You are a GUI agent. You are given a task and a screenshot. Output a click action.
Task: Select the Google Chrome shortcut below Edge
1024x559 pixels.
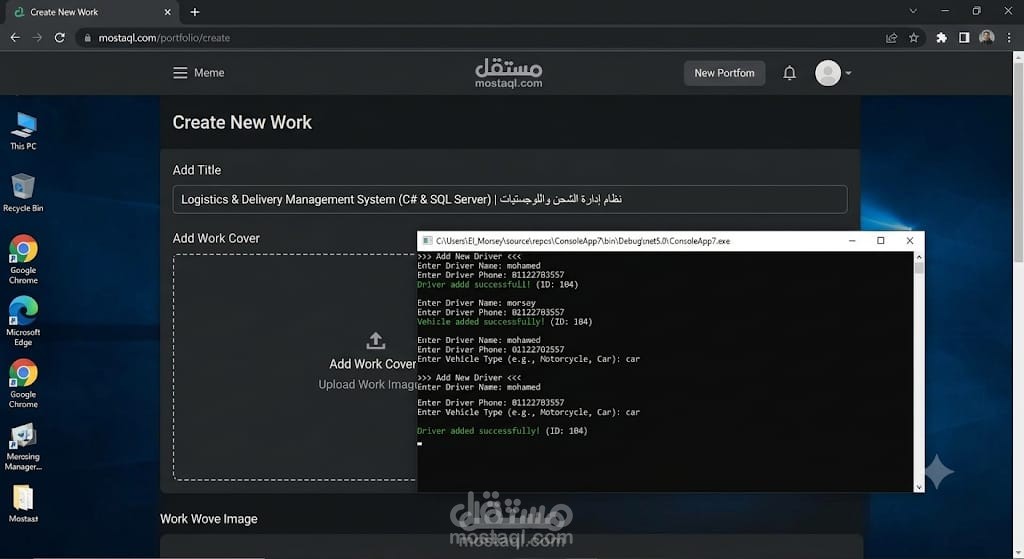(x=24, y=383)
